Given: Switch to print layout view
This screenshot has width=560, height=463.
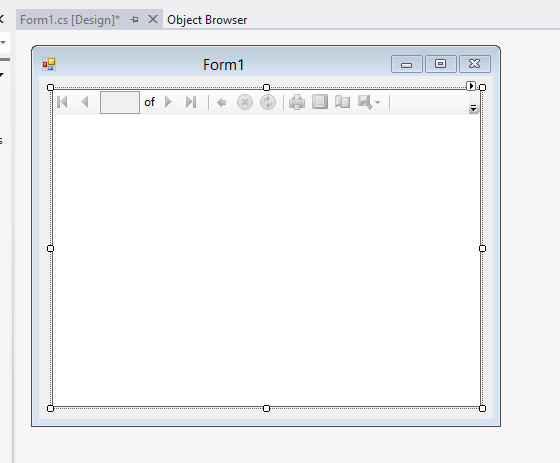Looking at the screenshot, I should pyautogui.click(x=320, y=102).
